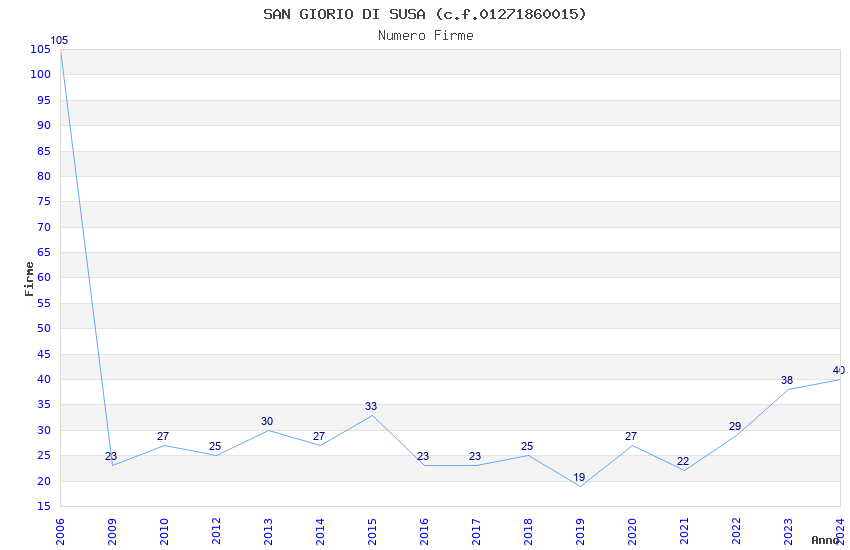Image resolution: width=850 pixels, height=550 pixels.
Task: Select the subtitle Numero Firme
Action: 426,36
